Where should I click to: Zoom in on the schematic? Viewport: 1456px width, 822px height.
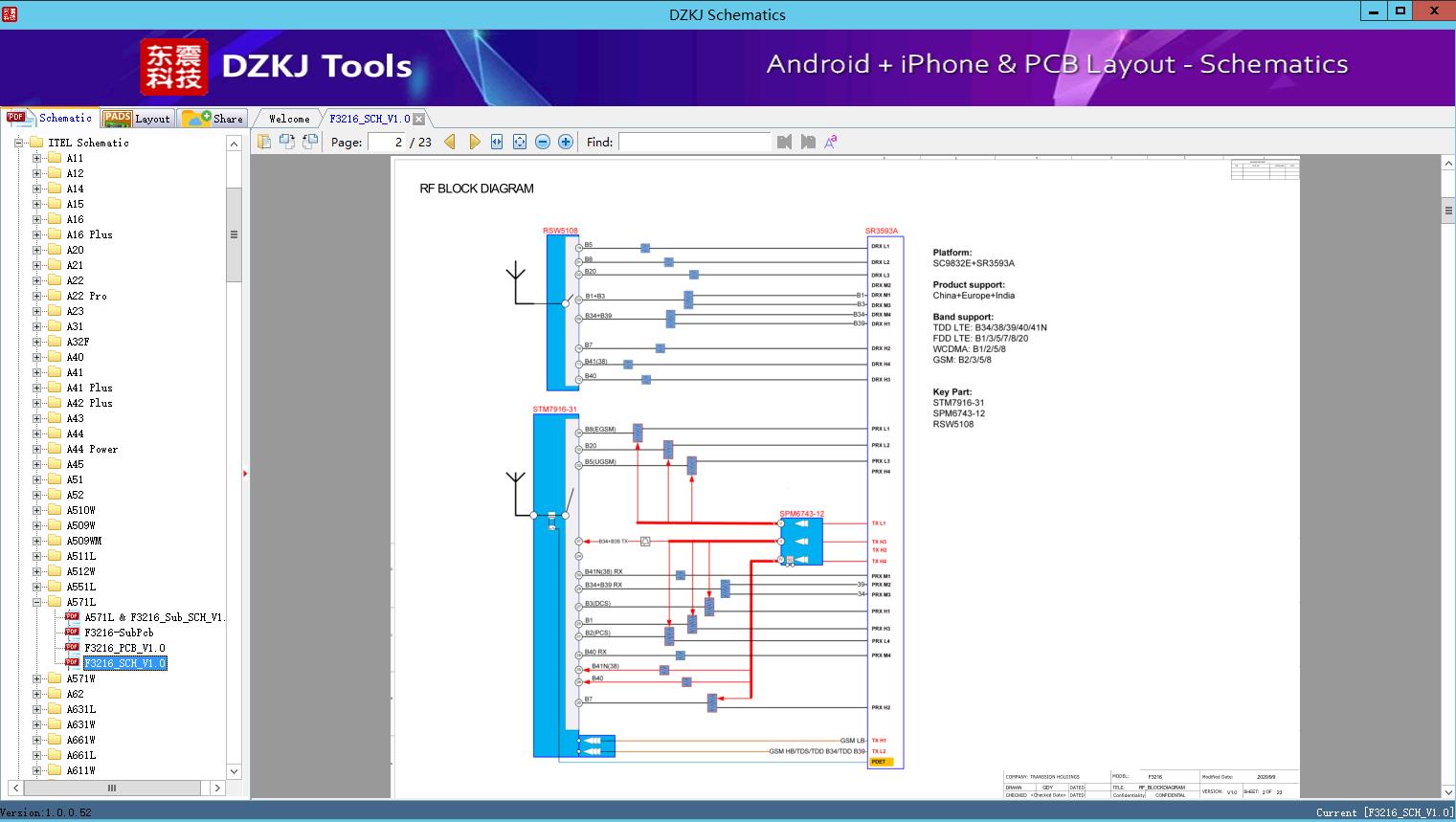[x=566, y=142]
